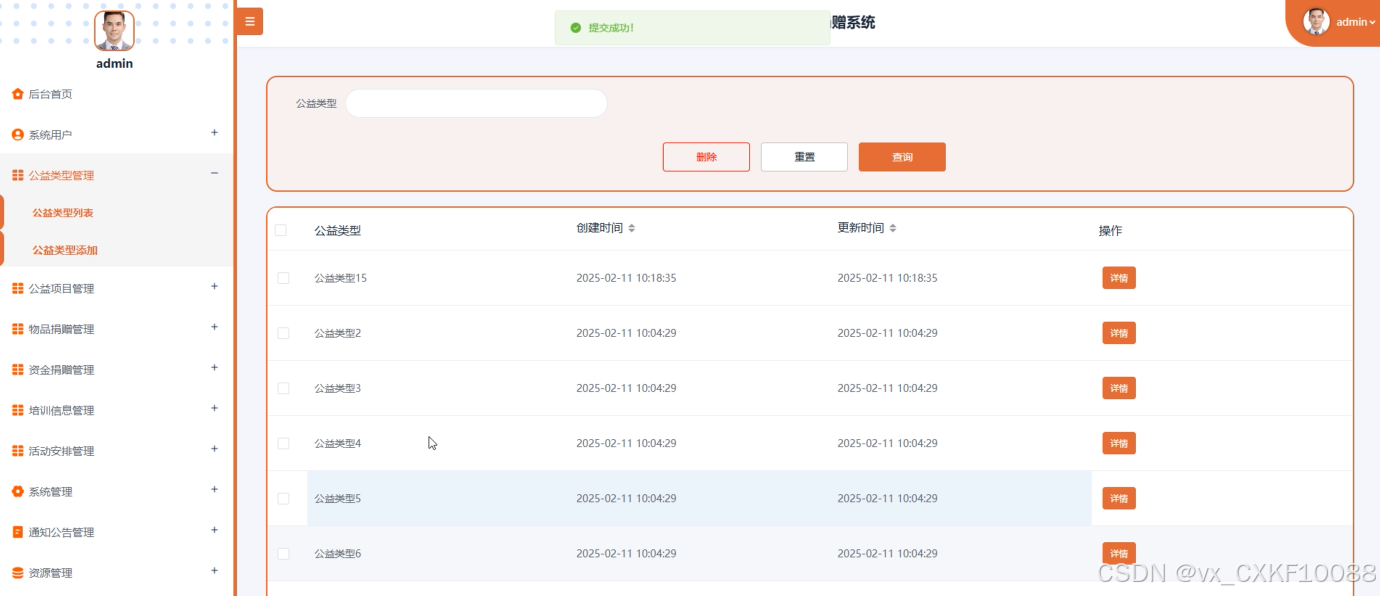Screen dimensions: 1380x596
Task: Click the document icon beside 通知公告管理
Action: 17,532
